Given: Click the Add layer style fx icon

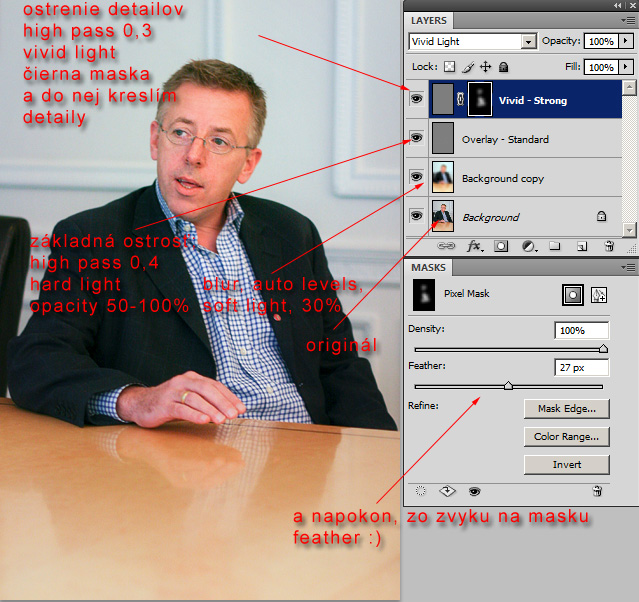Looking at the screenshot, I should [475, 245].
